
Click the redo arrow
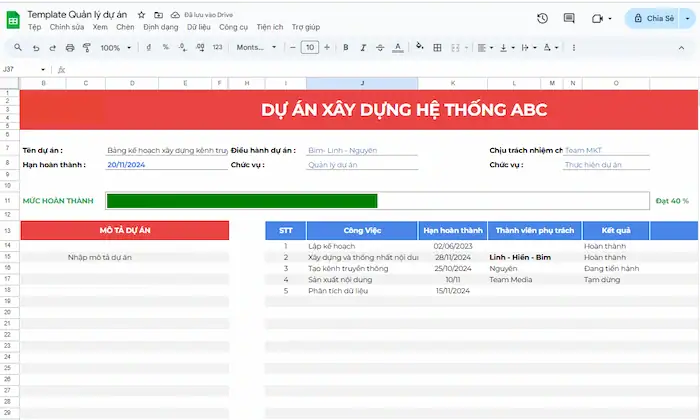pos(53,47)
